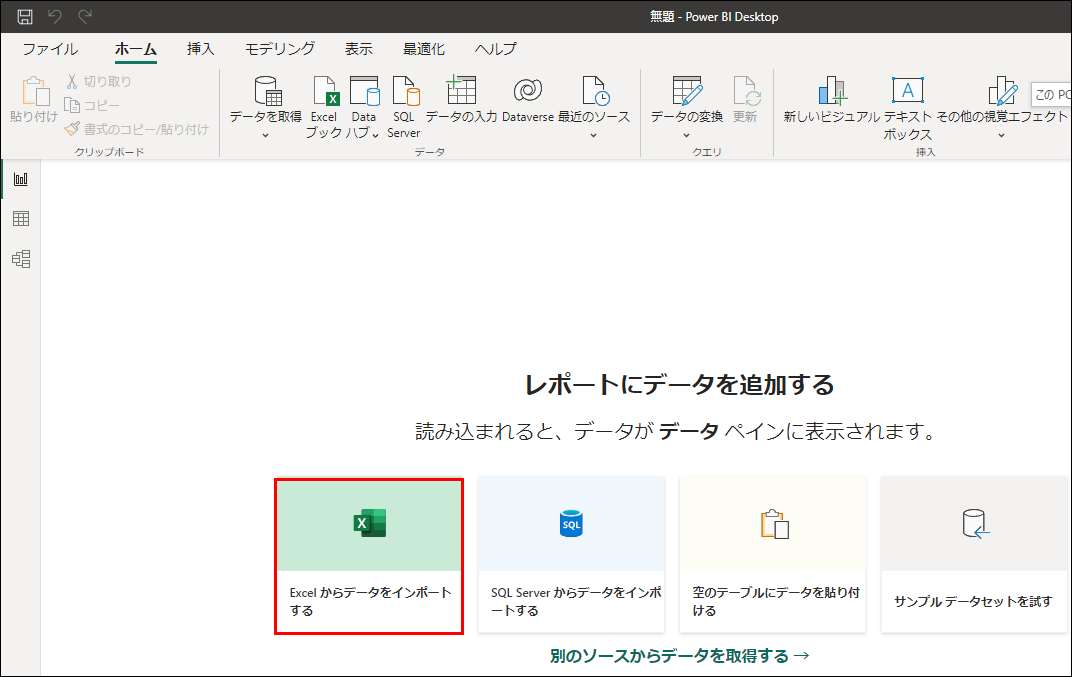Image resolution: width=1072 pixels, height=677 pixels.
Task: Click サンプル データセットを試す card
Action: pos(974,555)
